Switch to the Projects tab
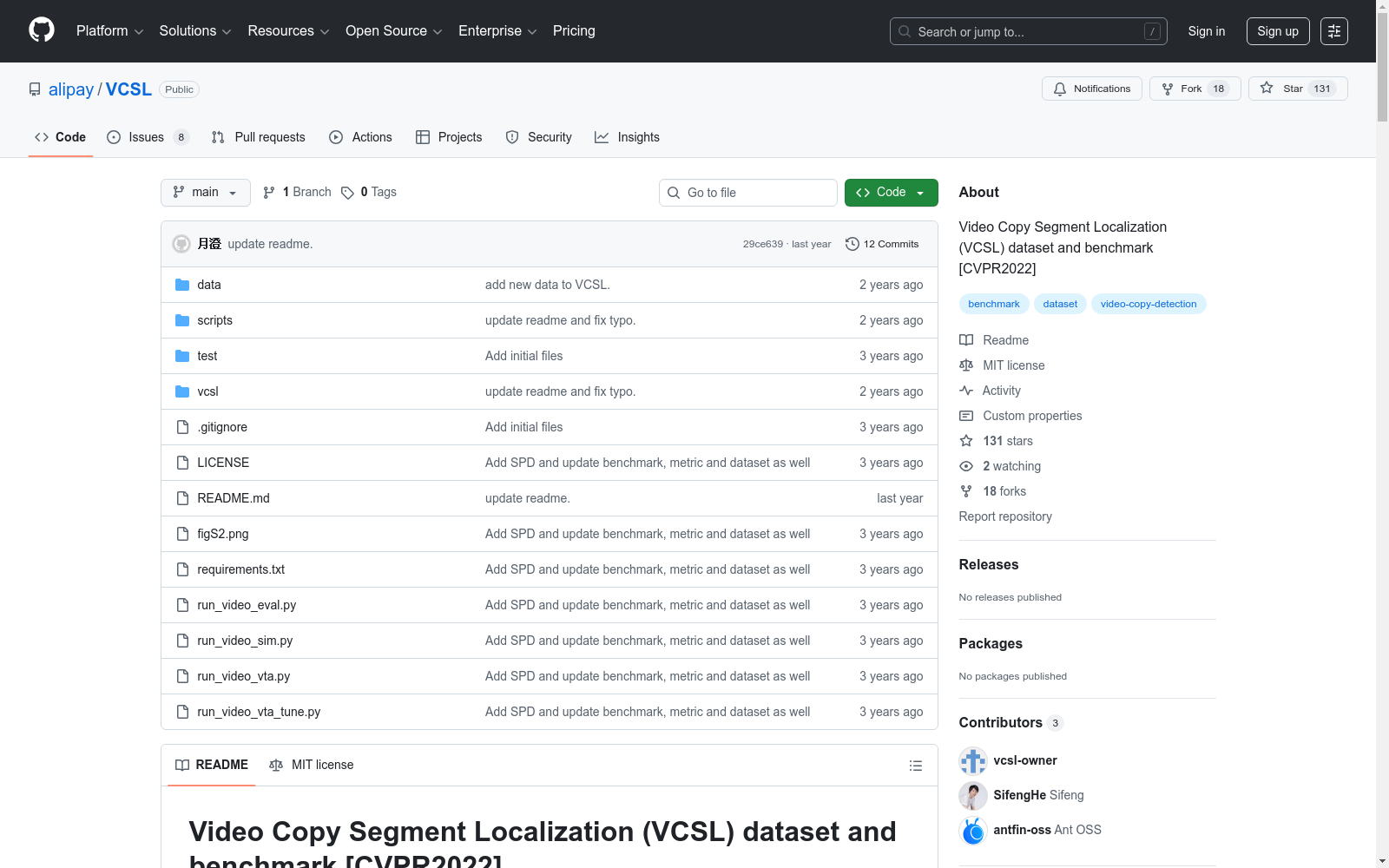This screenshot has width=1389, height=868. click(x=449, y=137)
